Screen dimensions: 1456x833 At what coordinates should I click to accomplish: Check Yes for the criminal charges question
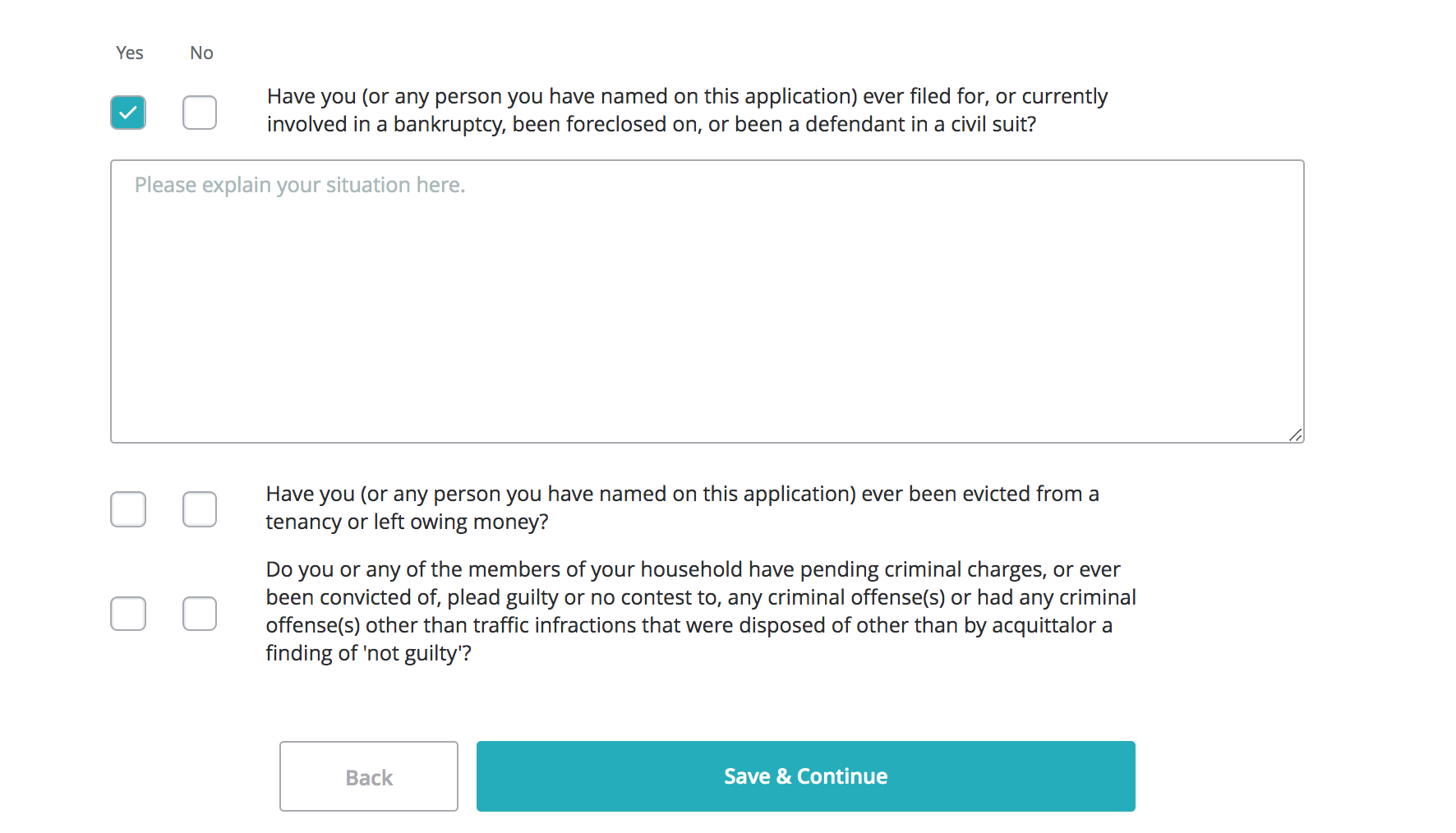click(x=128, y=614)
